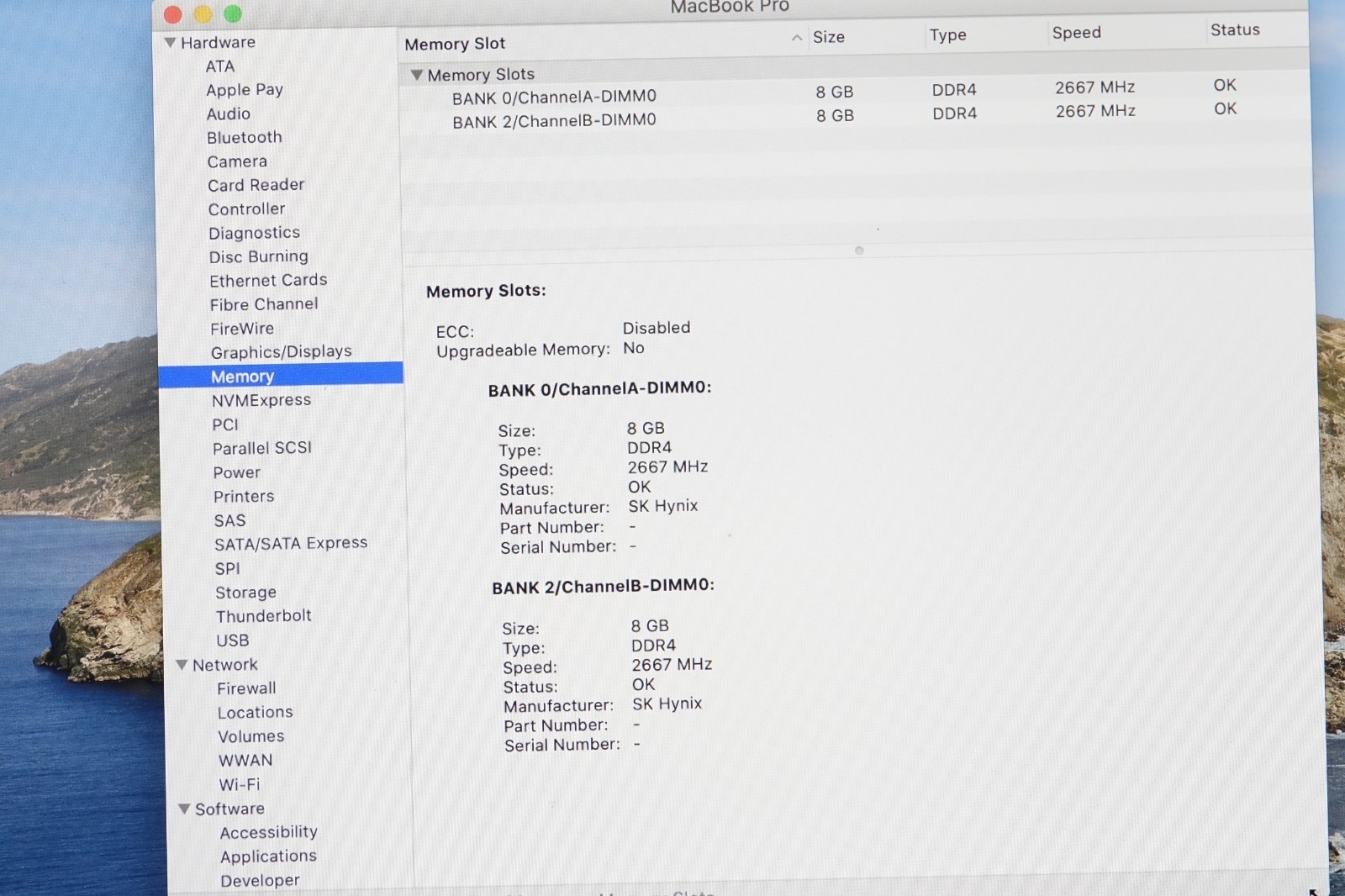This screenshot has width=1345, height=896.
Task: Click the Type column header
Action: 947,35
